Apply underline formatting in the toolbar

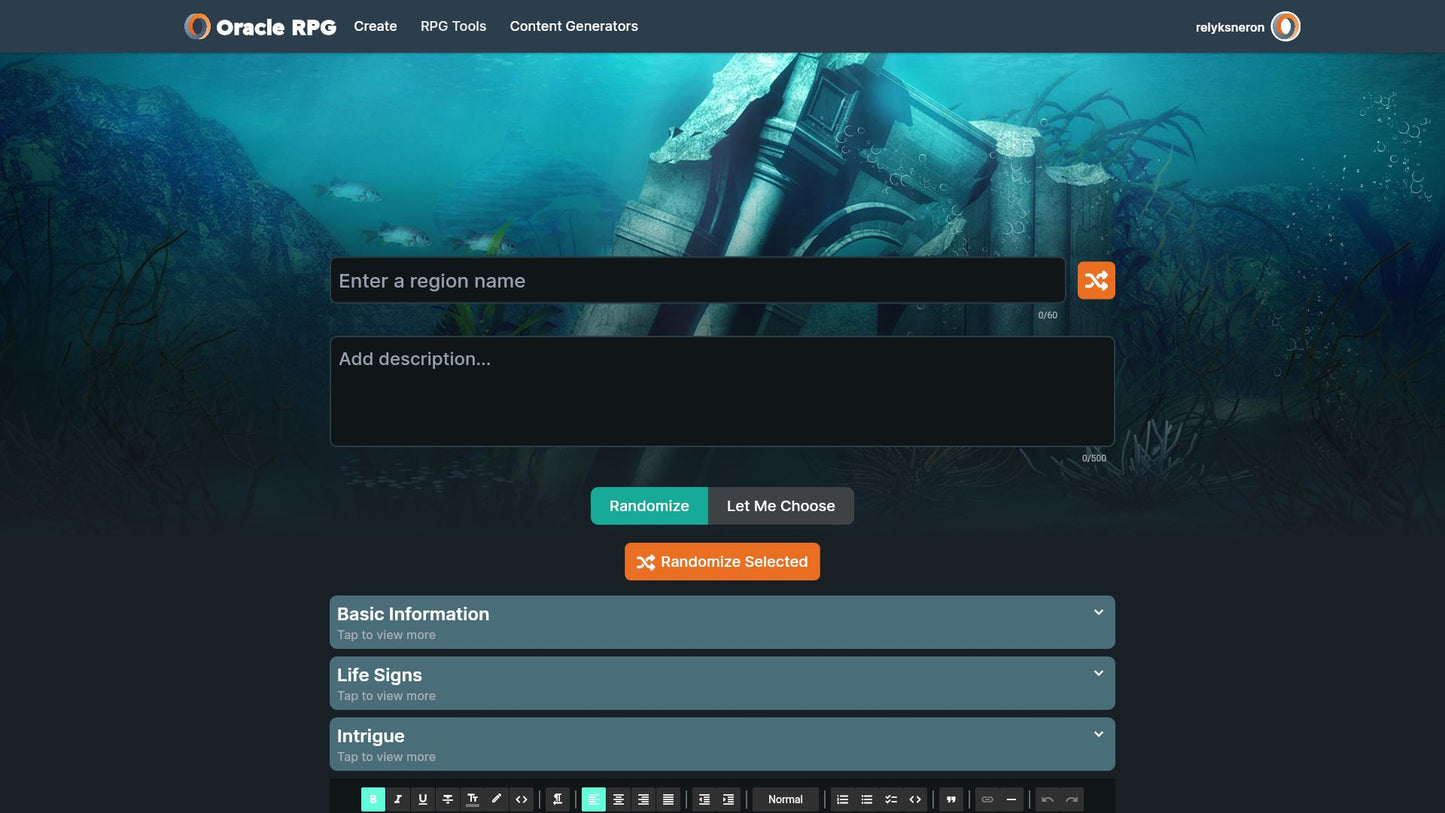point(423,799)
